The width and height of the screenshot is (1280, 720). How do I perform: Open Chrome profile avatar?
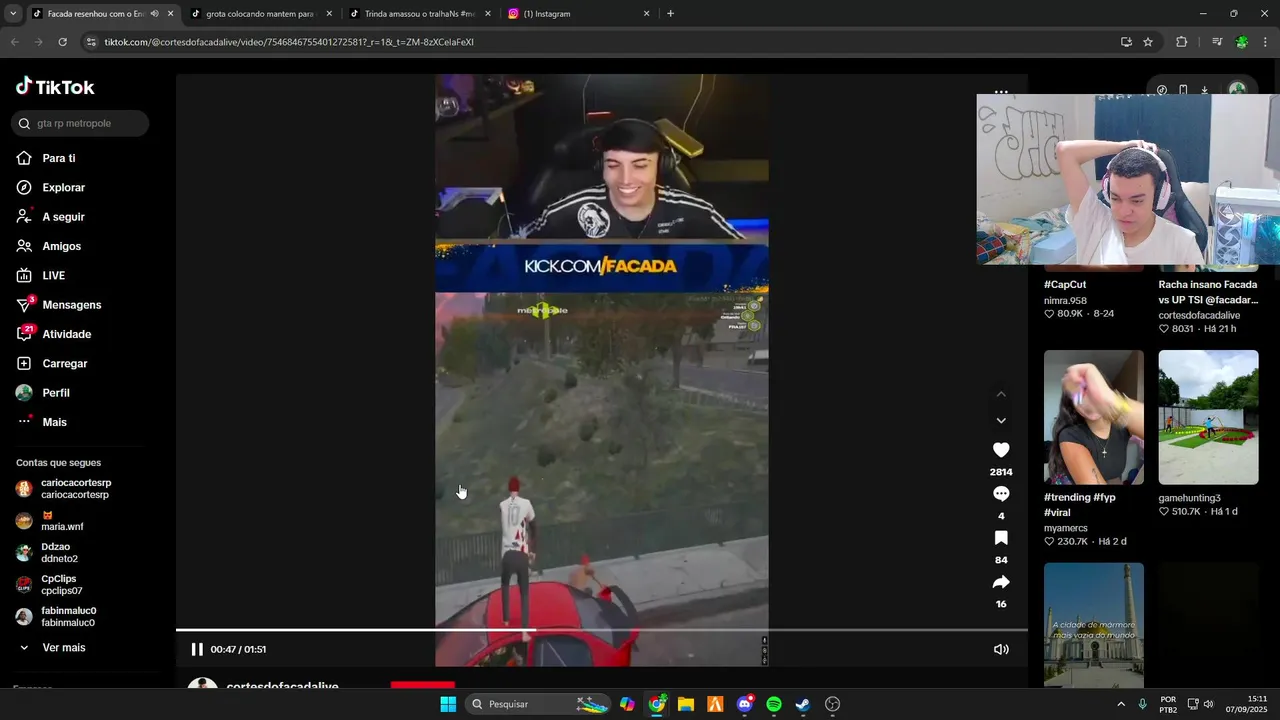pos(1242,42)
